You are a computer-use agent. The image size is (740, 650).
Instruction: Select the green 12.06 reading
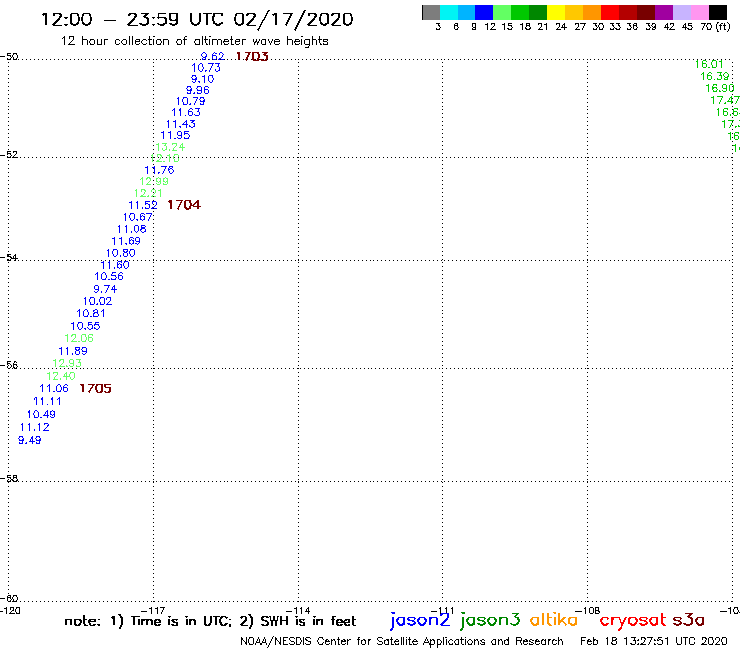pyautogui.click(x=79, y=338)
